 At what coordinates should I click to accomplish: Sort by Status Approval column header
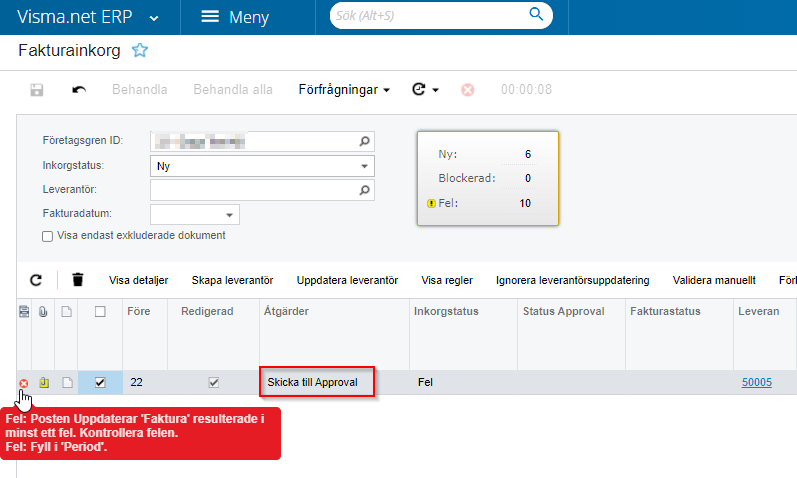(x=571, y=334)
